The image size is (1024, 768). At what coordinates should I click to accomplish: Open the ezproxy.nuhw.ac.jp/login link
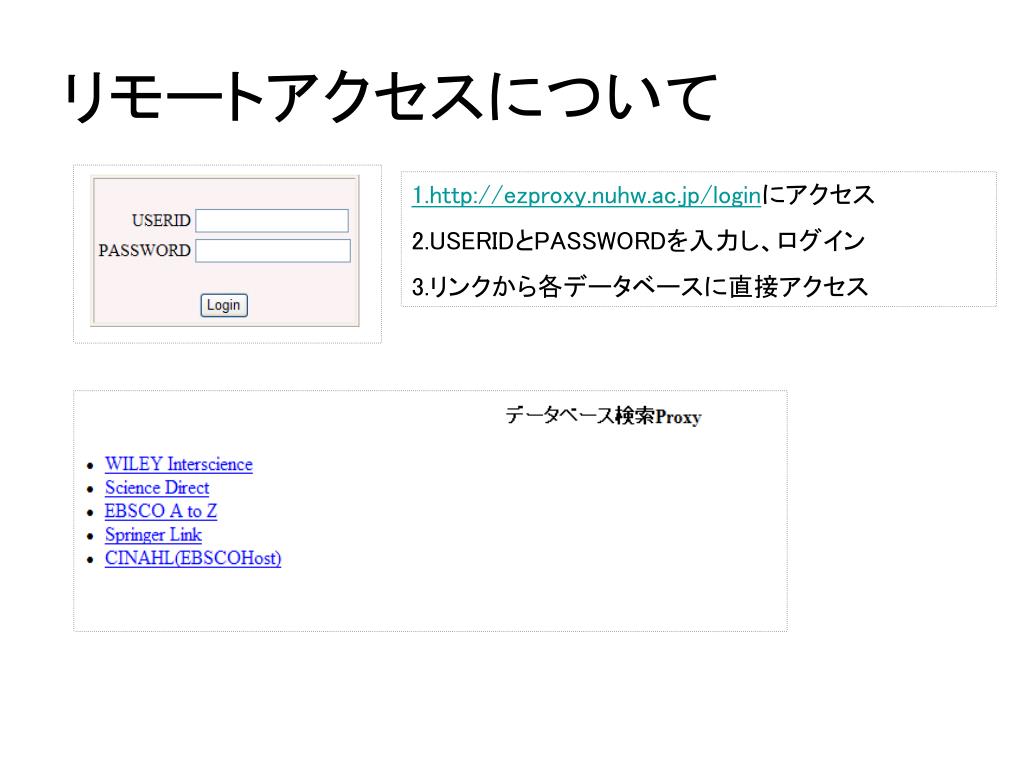pos(586,195)
